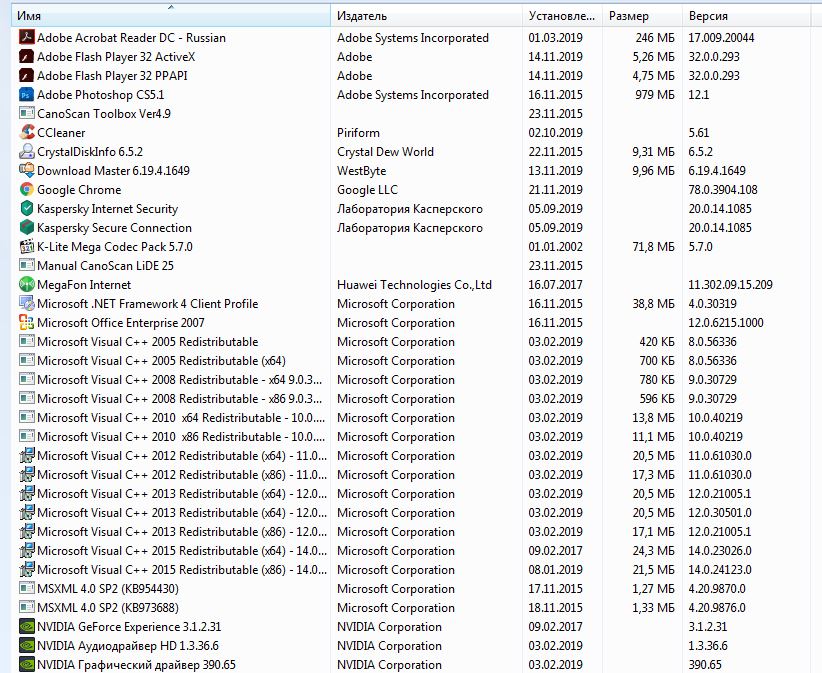The width and height of the screenshot is (822, 673).
Task: Sort programs by the Версия column header
Action: (746, 16)
